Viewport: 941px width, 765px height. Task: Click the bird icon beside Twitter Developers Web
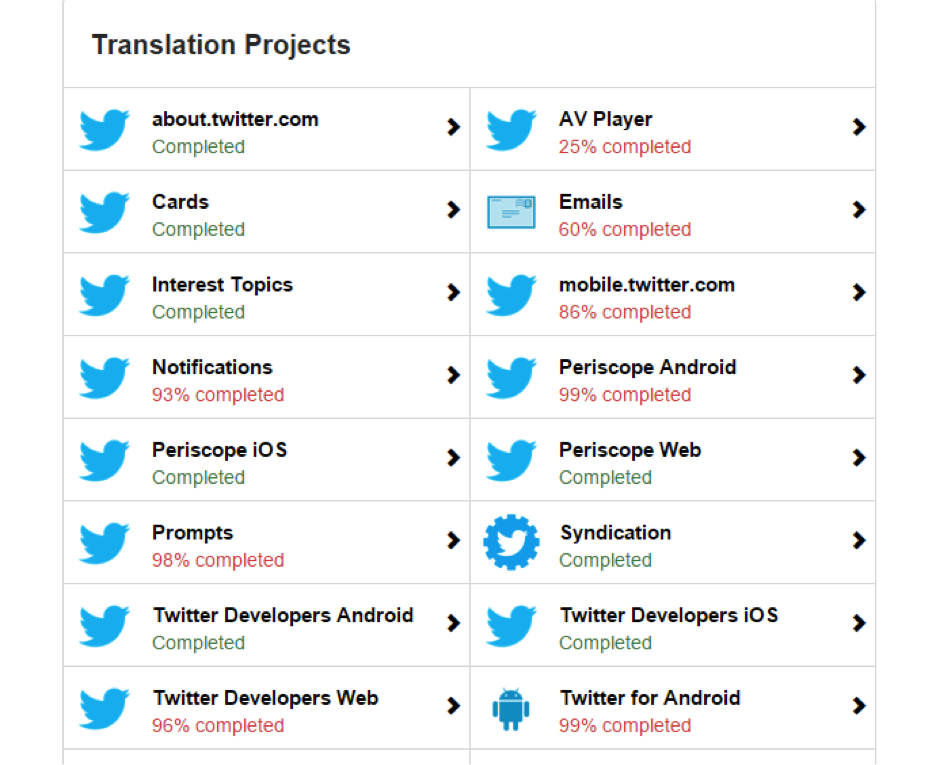click(x=104, y=709)
